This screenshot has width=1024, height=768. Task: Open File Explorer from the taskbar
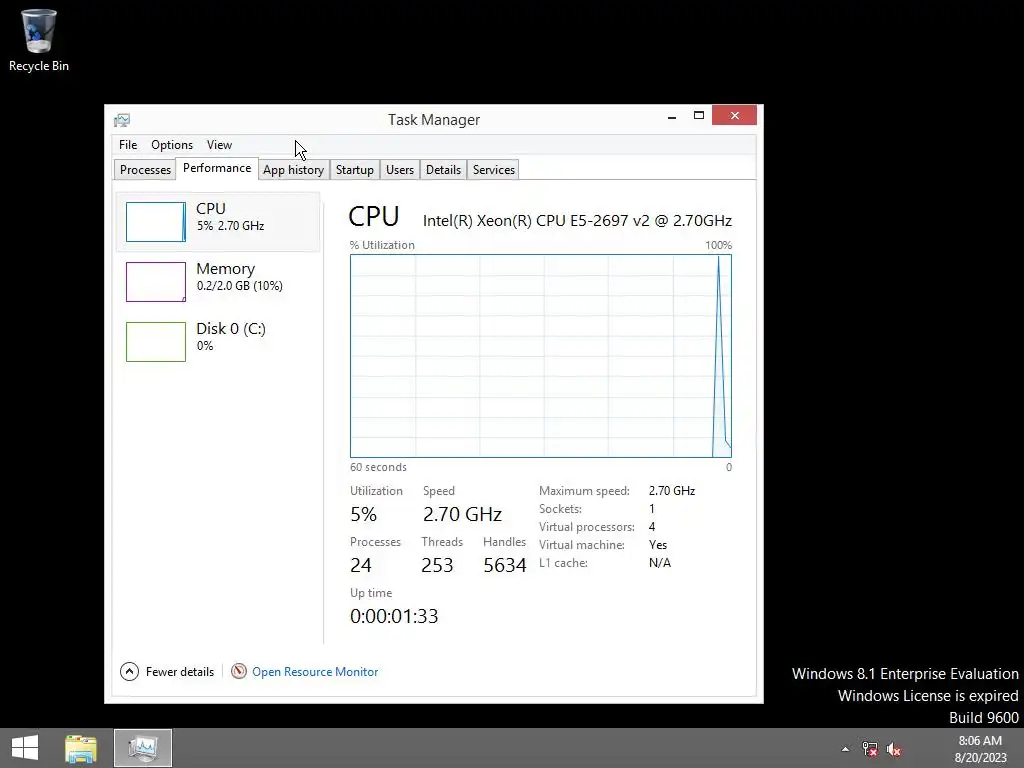point(81,748)
